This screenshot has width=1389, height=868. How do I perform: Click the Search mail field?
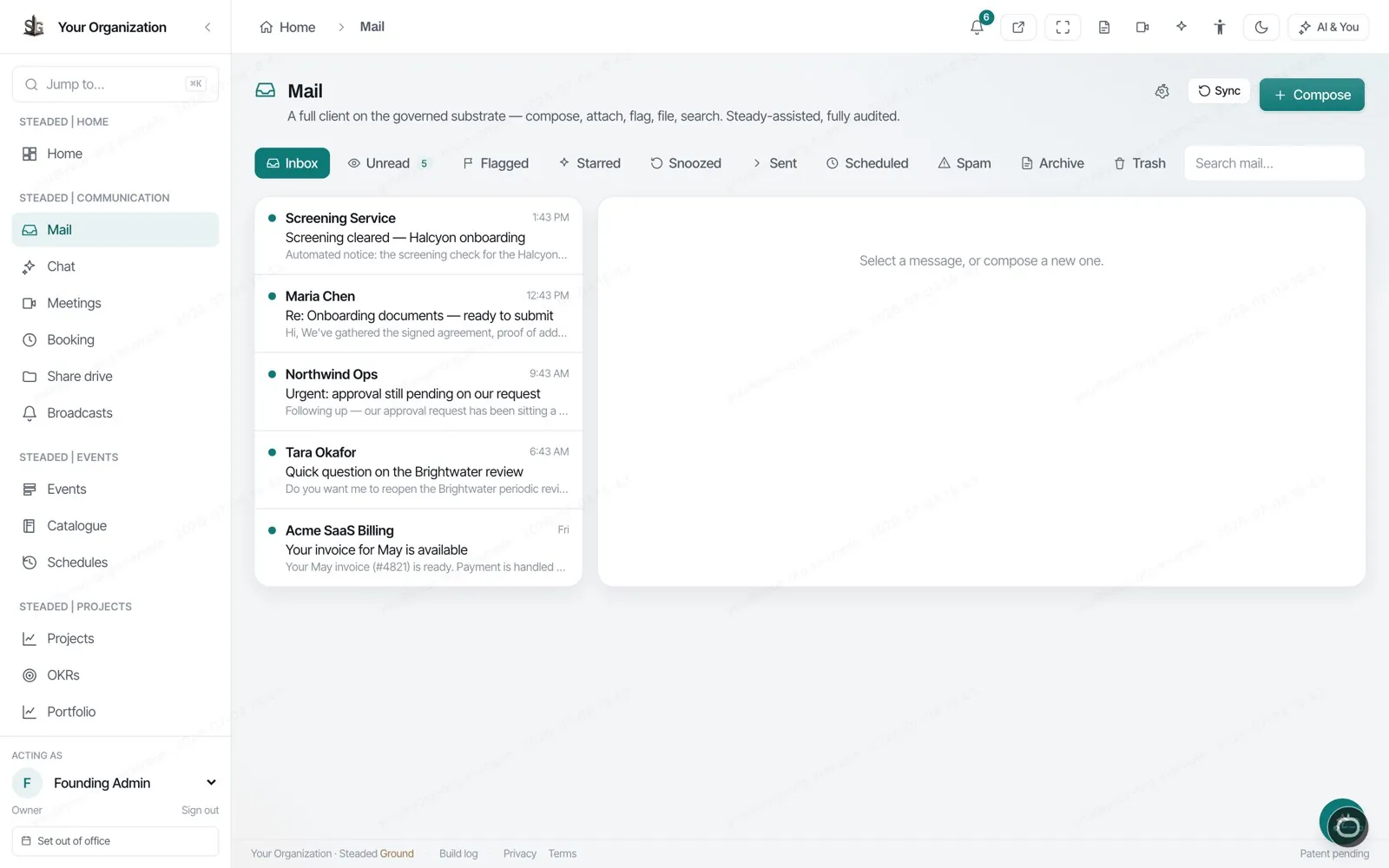(1274, 163)
